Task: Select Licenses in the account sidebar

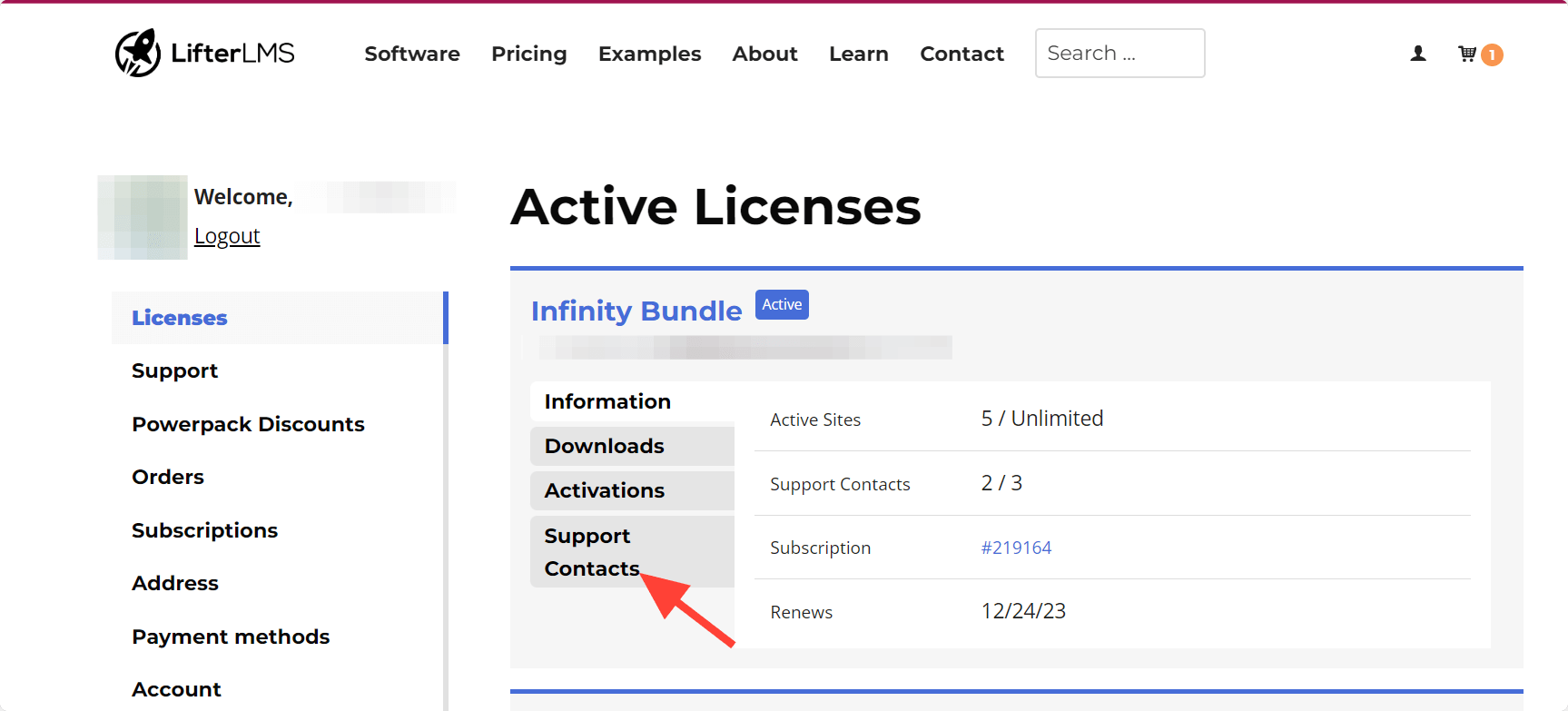Action: tap(280, 318)
